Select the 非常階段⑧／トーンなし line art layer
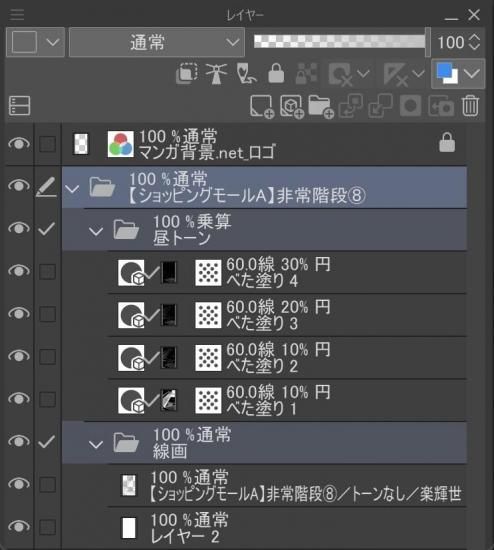 (287, 486)
